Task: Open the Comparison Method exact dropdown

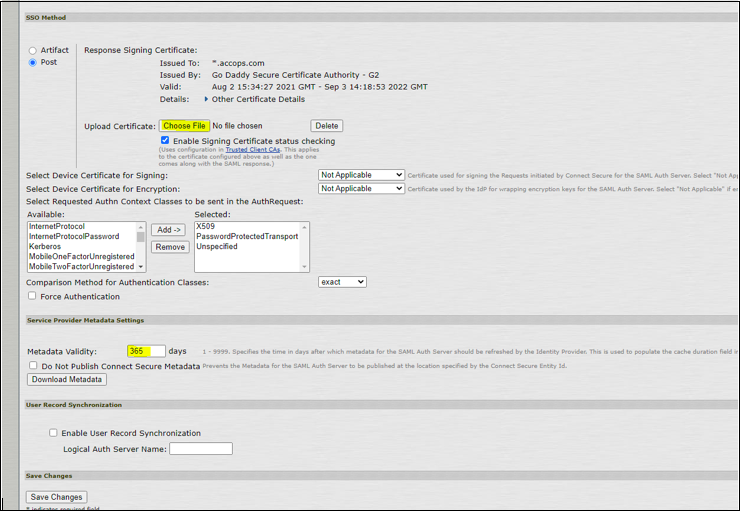Action: [x=342, y=282]
